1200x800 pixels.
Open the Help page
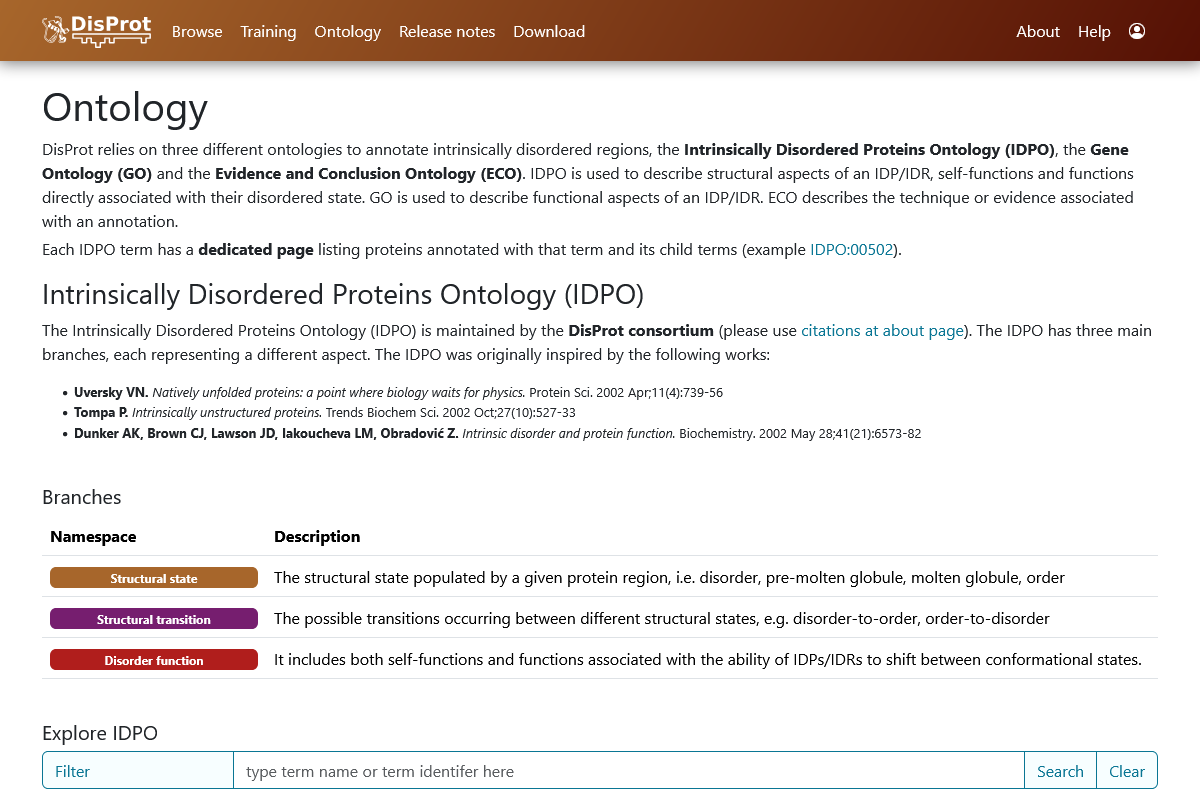pos(1094,31)
